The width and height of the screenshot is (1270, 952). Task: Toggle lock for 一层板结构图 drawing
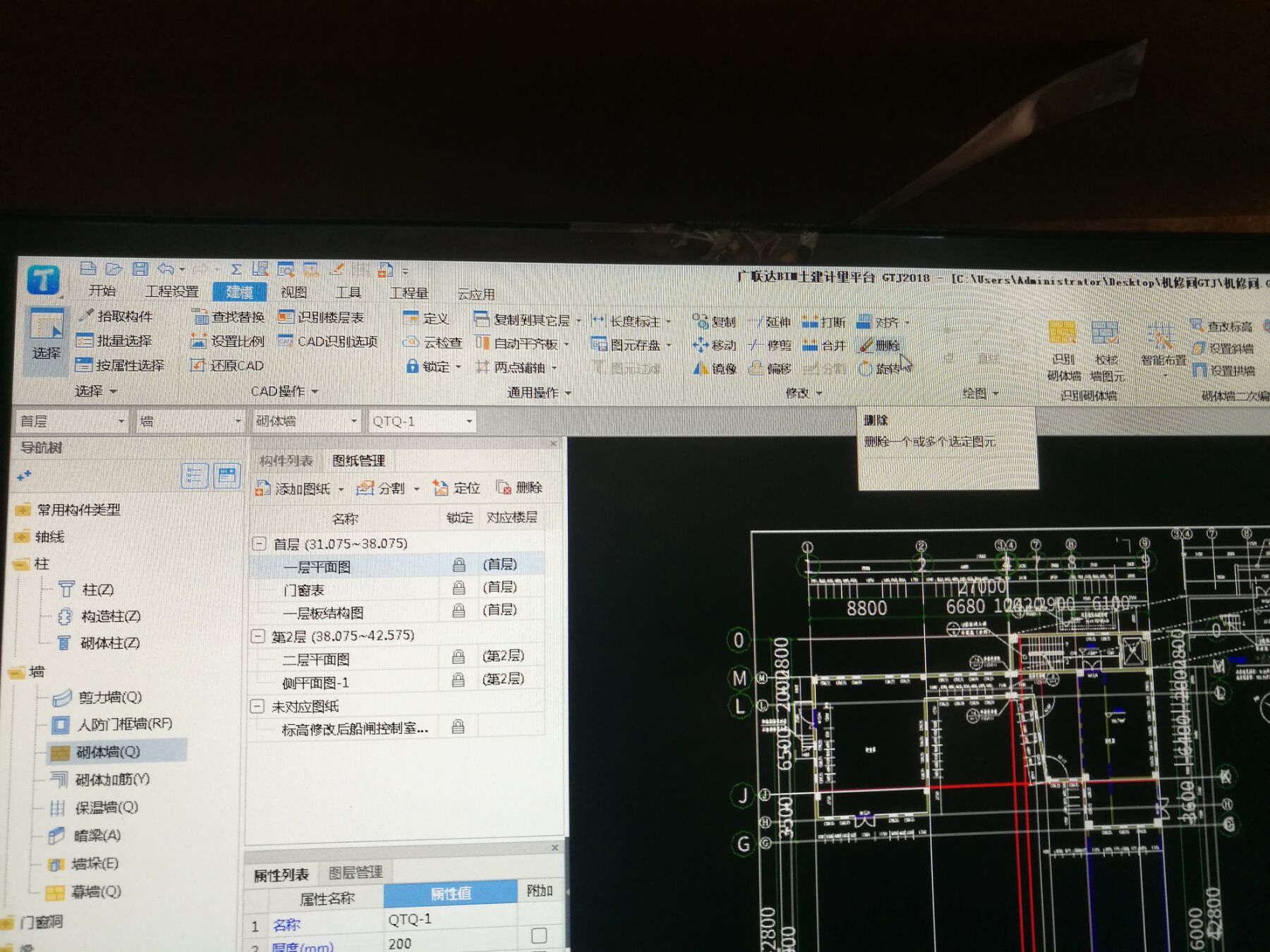tap(459, 611)
